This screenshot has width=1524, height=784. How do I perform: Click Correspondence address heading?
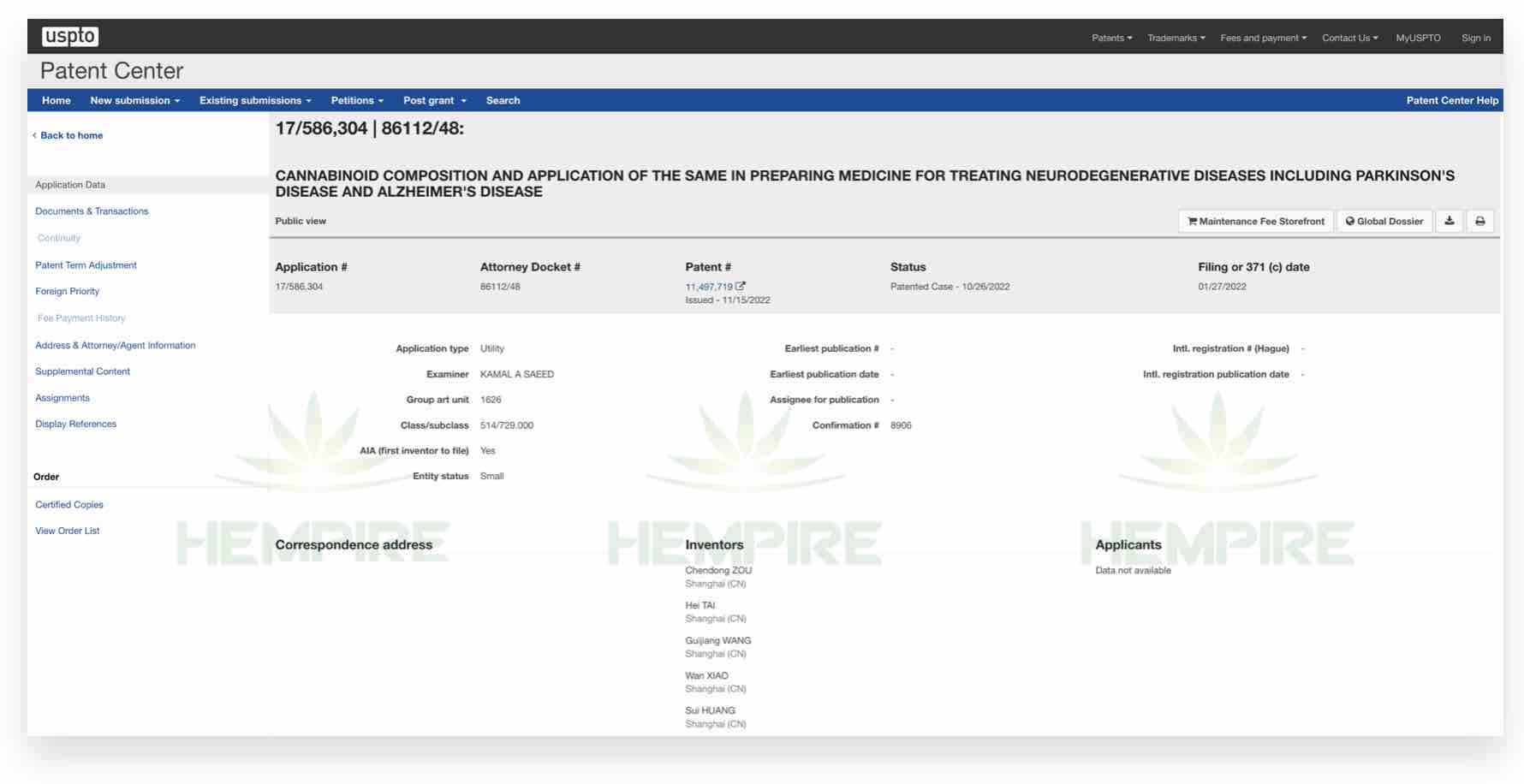click(x=354, y=544)
